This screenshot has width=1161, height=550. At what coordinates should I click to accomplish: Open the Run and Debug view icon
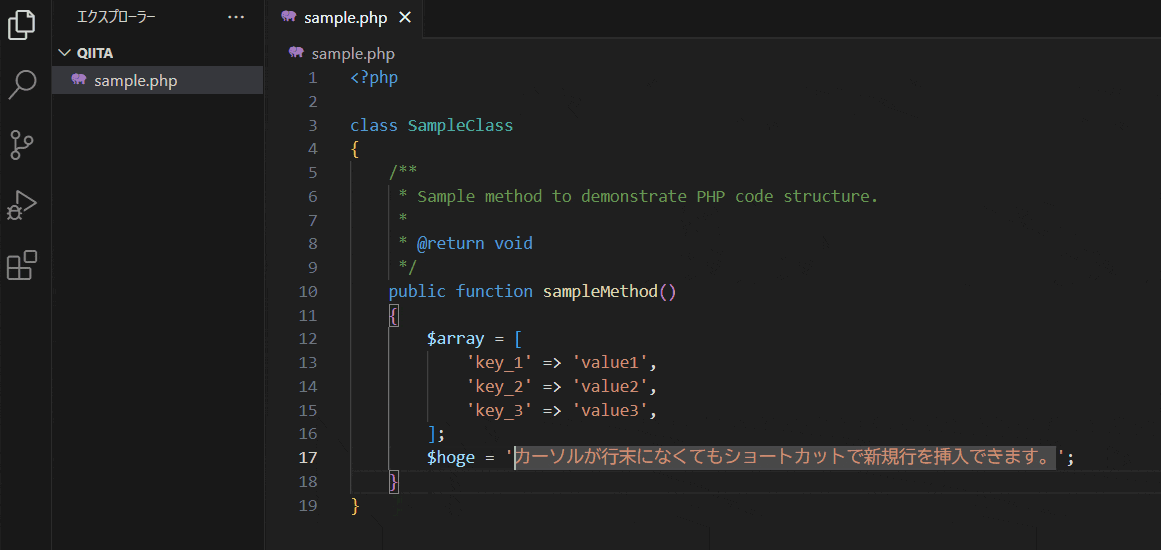pos(21,205)
